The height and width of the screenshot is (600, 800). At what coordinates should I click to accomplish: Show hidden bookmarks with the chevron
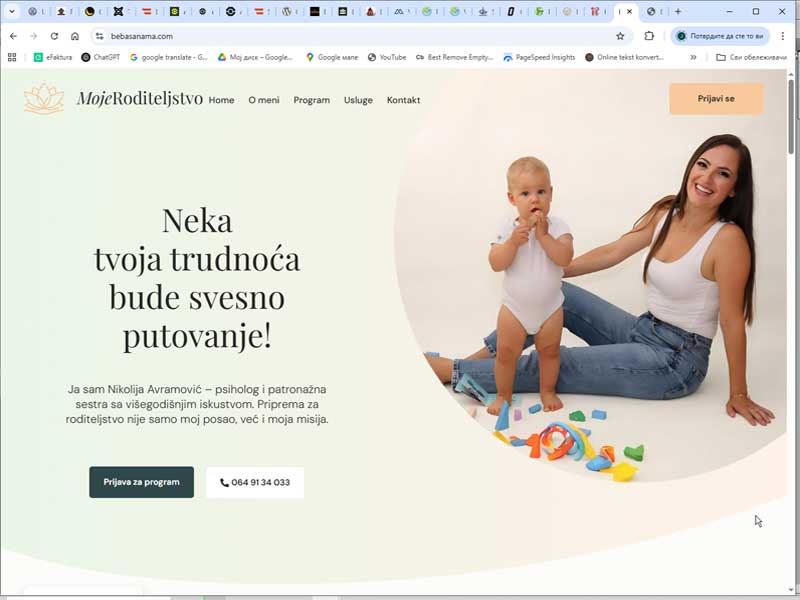693,57
